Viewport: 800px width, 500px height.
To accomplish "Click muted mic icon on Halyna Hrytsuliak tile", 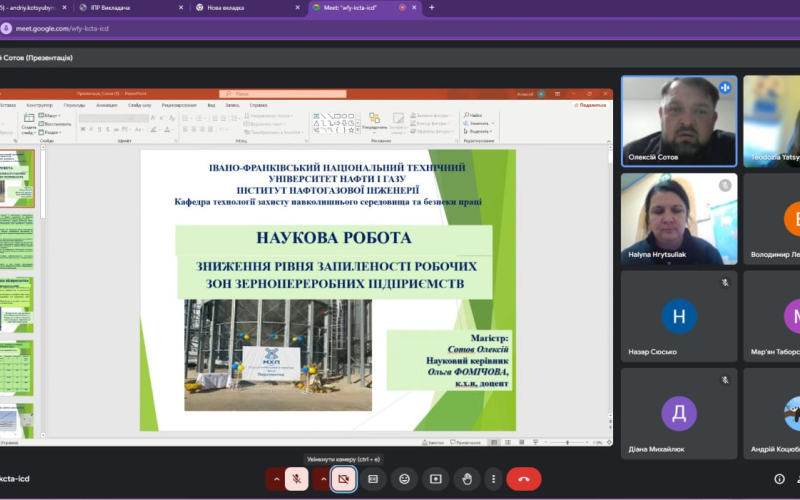I will [x=724, y=185].
